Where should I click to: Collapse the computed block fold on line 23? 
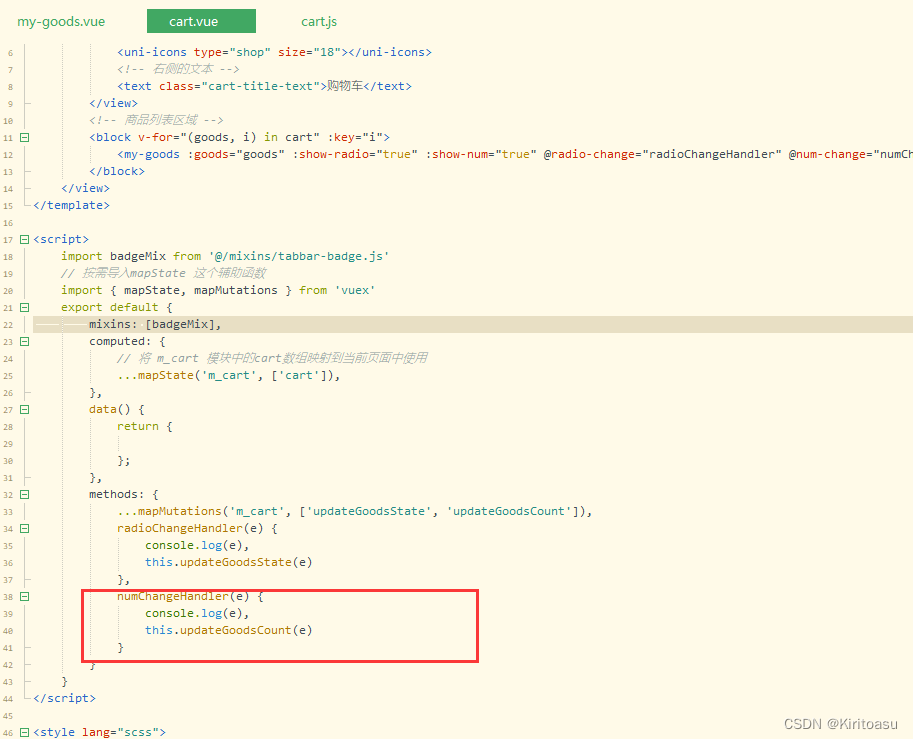click(x=24, y=341)
